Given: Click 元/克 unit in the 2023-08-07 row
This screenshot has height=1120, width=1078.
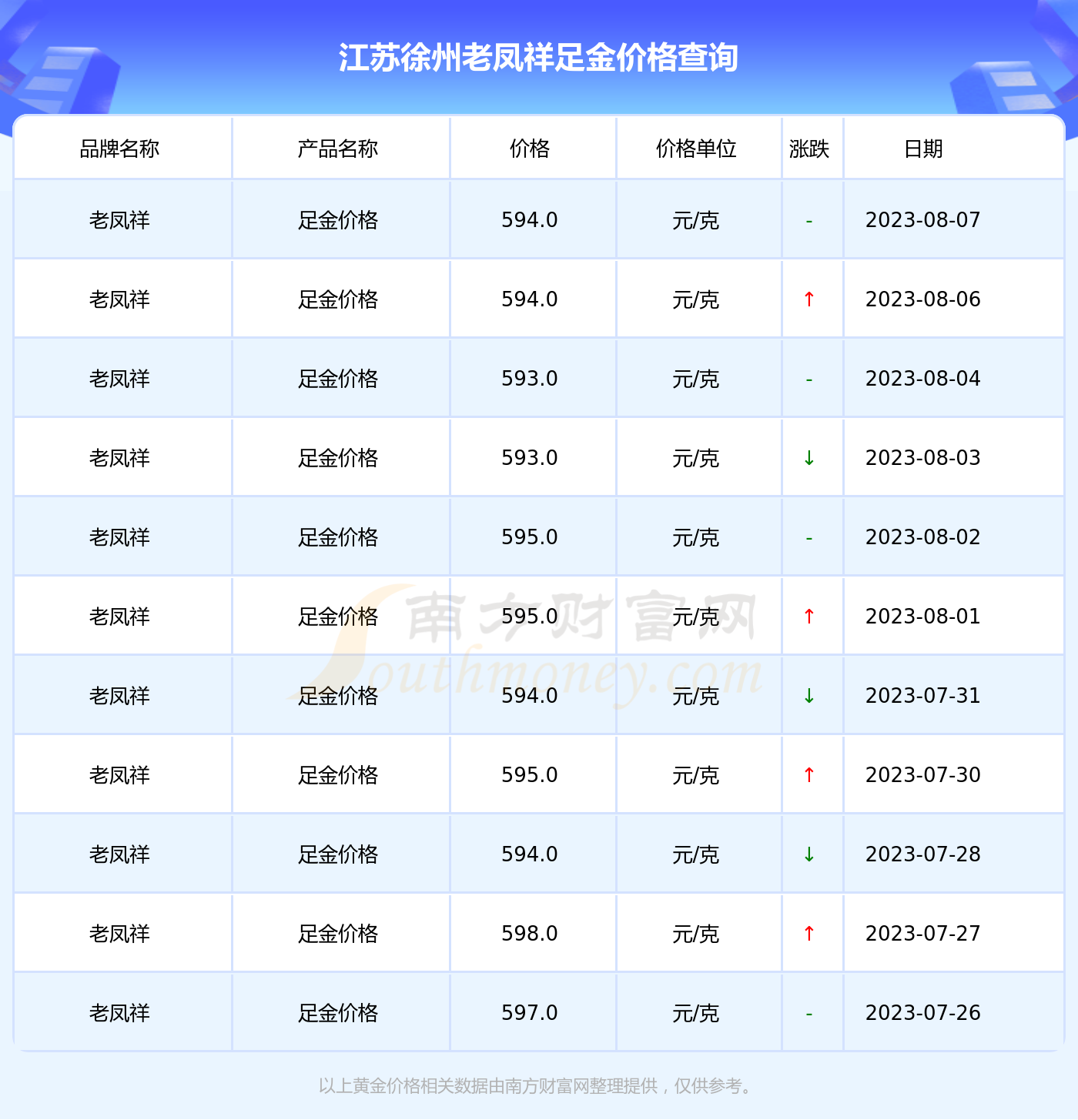Looking at the screenshot, I should [x=696, y=221].
